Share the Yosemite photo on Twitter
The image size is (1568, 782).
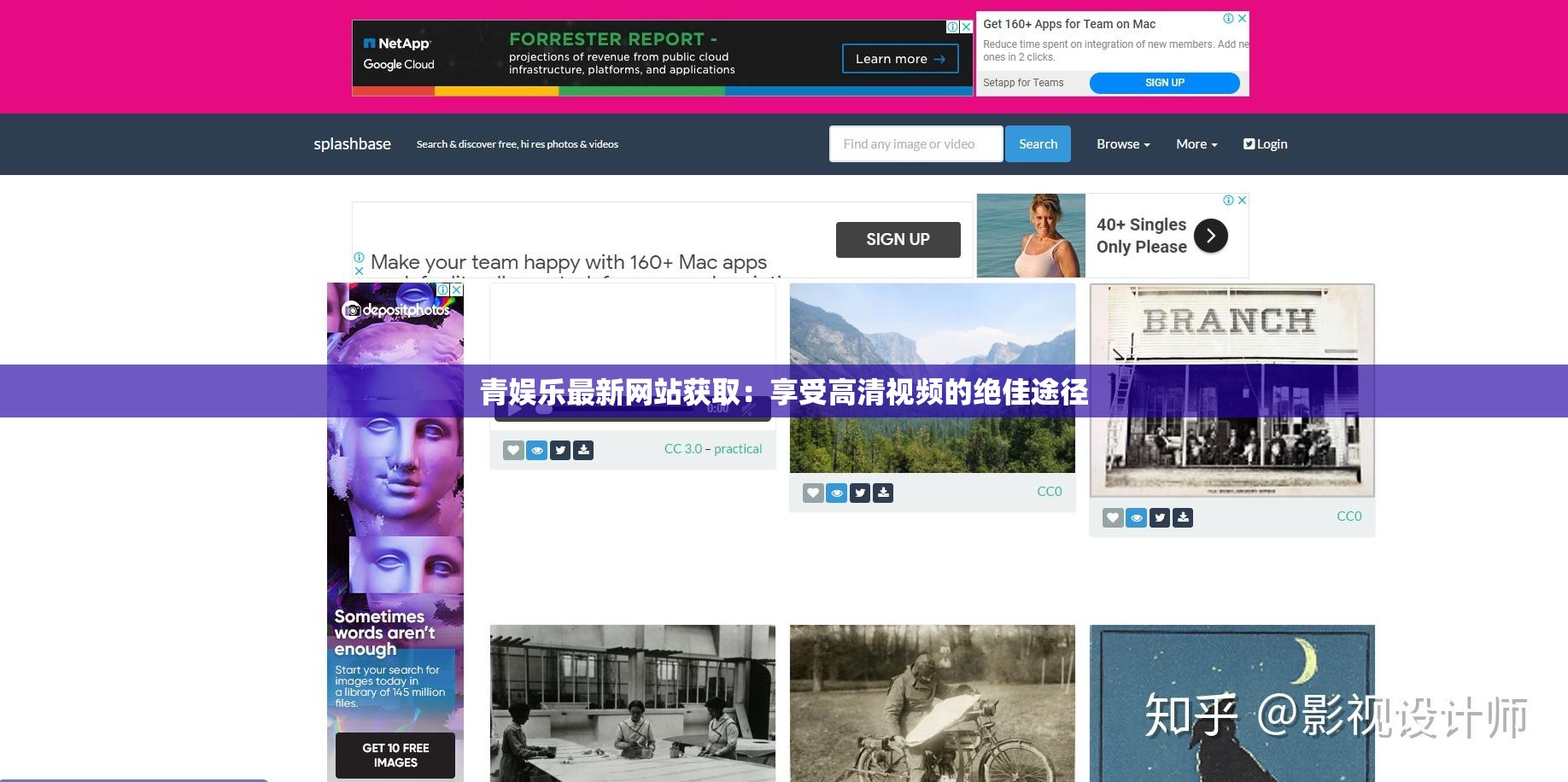tap(860, 493)
